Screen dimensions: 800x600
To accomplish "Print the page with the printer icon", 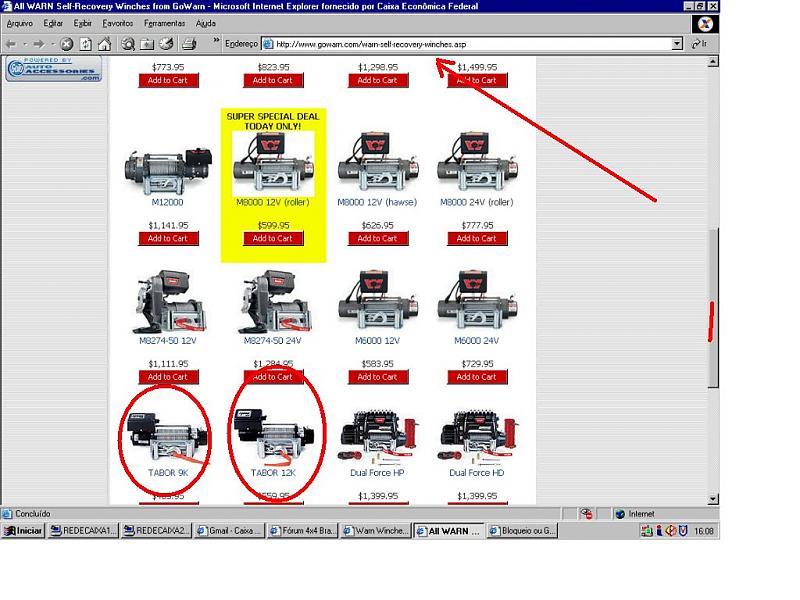I will point(189,44).
